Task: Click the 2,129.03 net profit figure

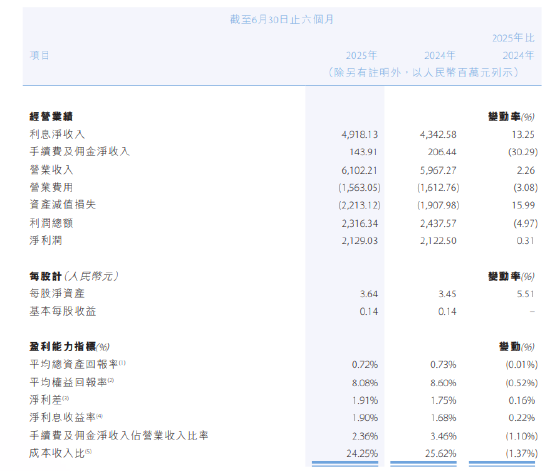Action: click(x=360, y=241)
